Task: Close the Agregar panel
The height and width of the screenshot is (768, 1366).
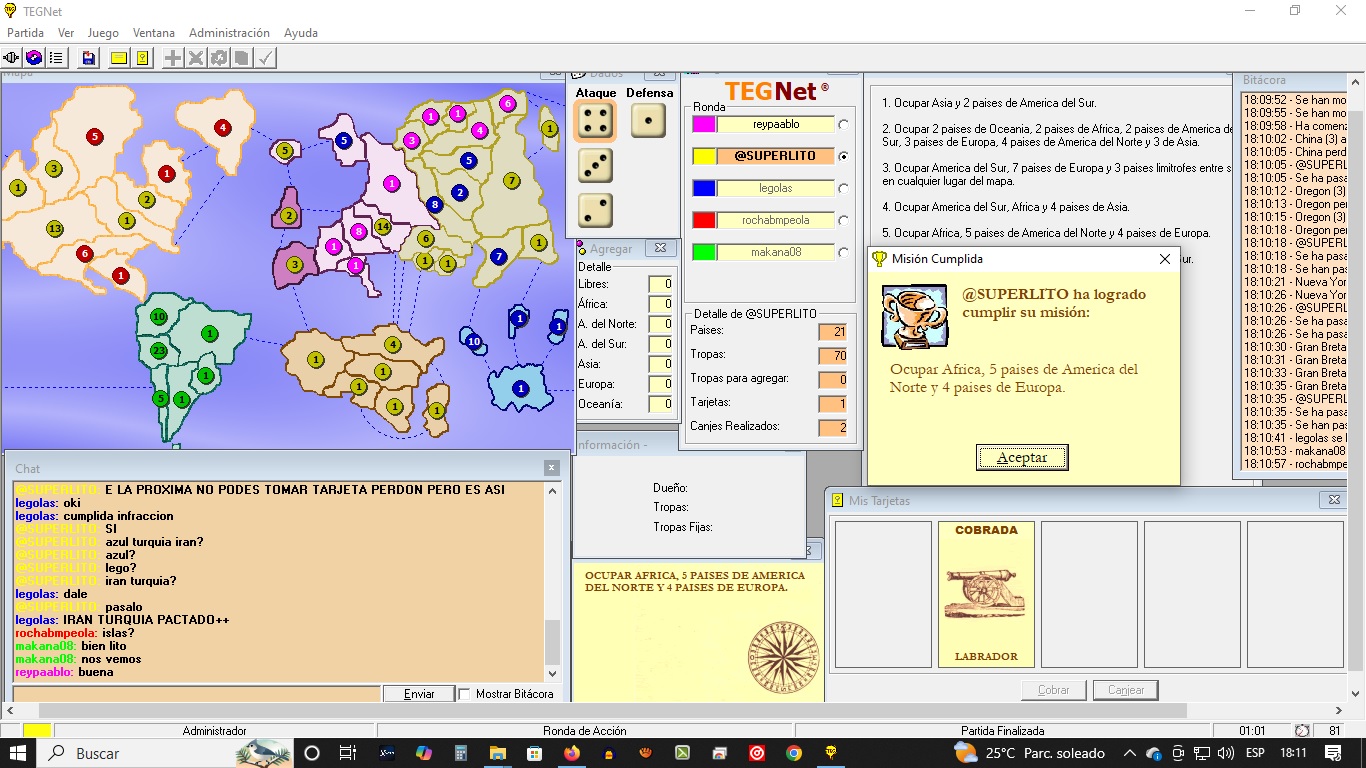Action: tap(660, 248)
